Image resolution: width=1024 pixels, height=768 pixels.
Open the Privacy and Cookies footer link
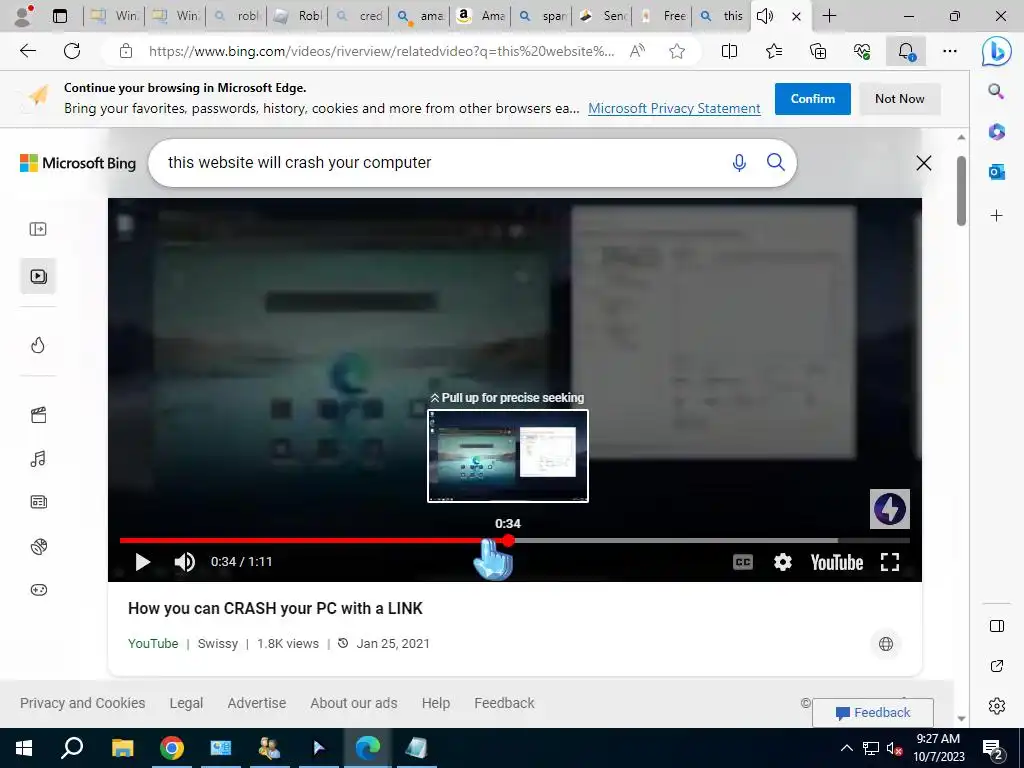pos(82,703)
